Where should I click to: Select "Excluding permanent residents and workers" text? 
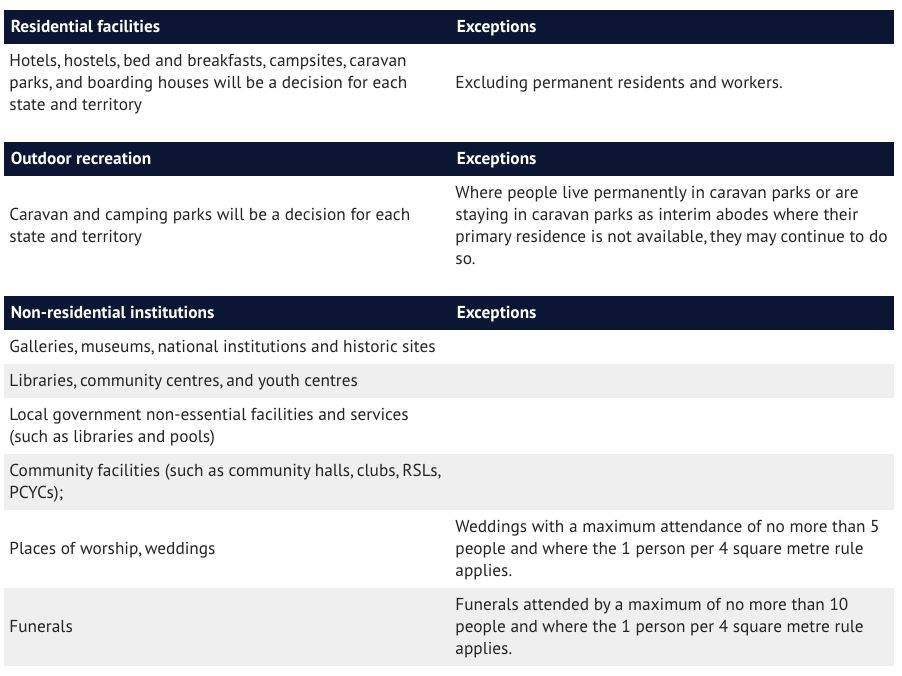[618, 83]
